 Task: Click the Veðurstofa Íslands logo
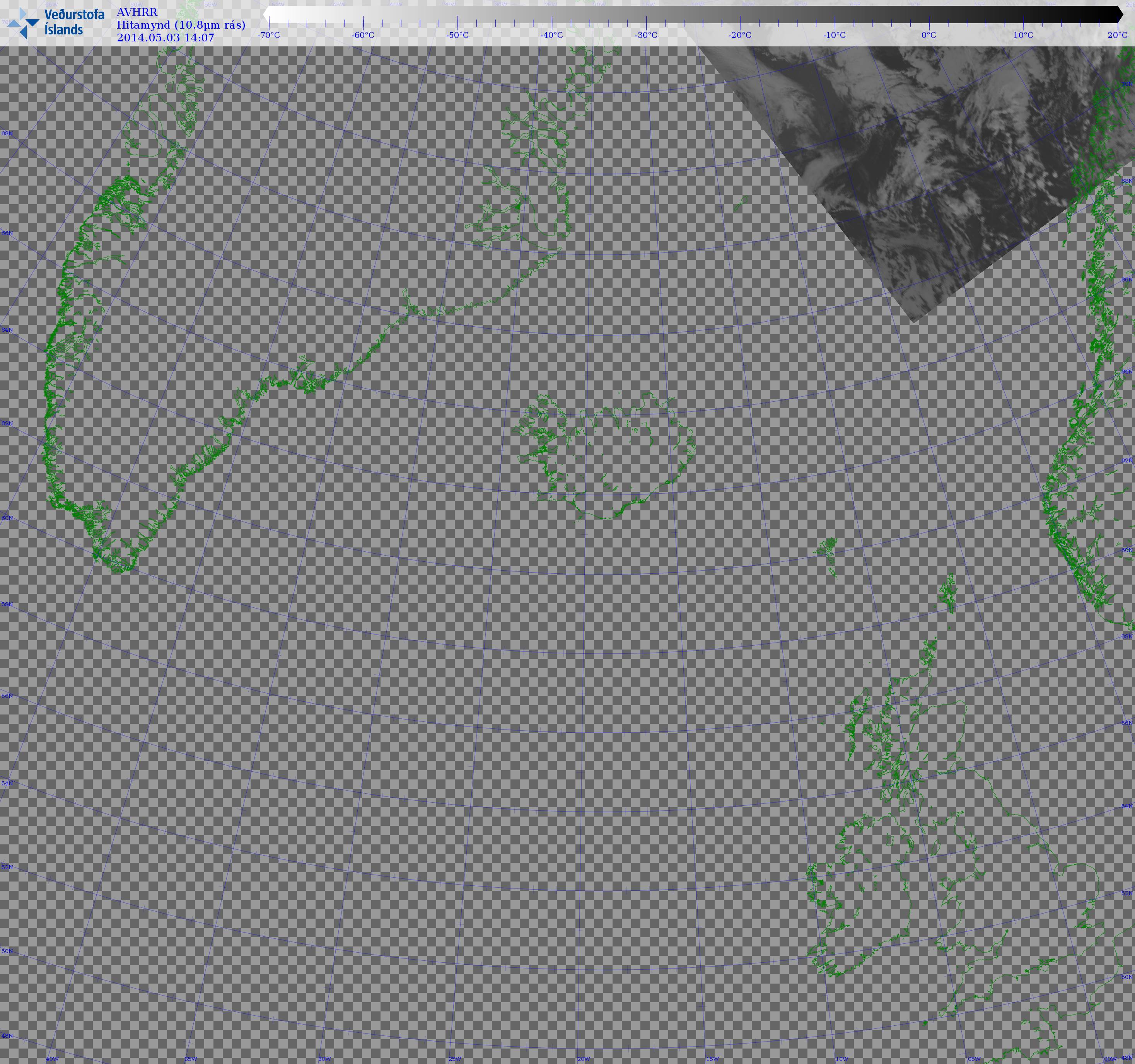click(x=55, y=23)
